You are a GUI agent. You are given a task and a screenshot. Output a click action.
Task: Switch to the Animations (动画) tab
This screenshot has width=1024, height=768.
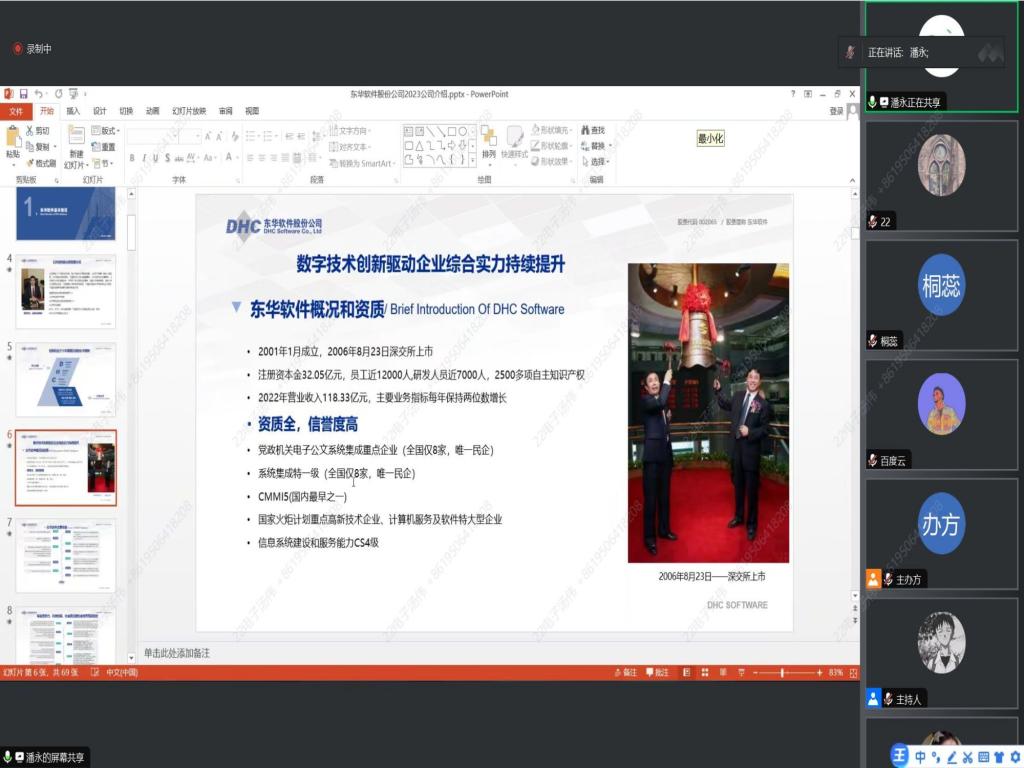pos(152,112)
